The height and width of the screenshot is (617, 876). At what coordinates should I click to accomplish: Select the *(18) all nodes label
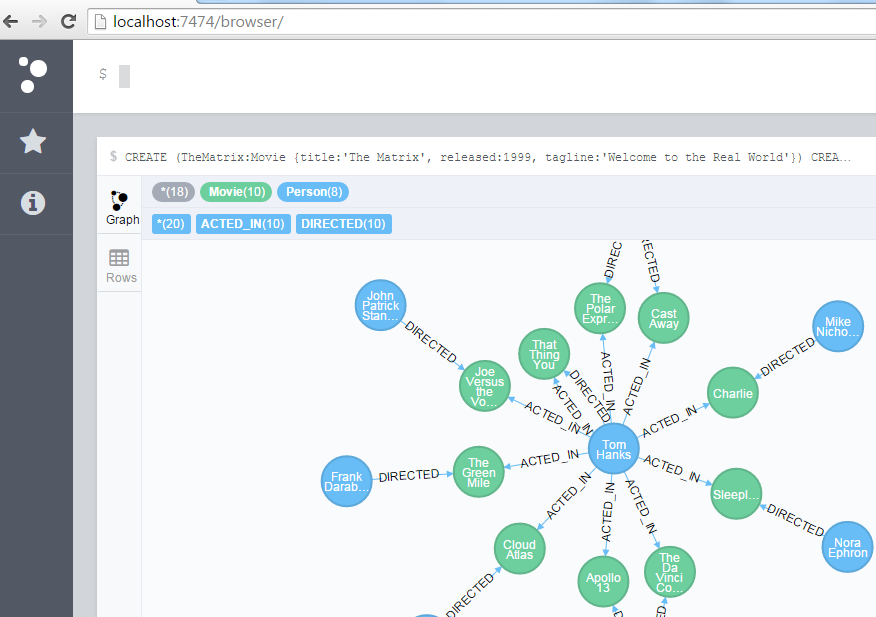pos(174,192)
